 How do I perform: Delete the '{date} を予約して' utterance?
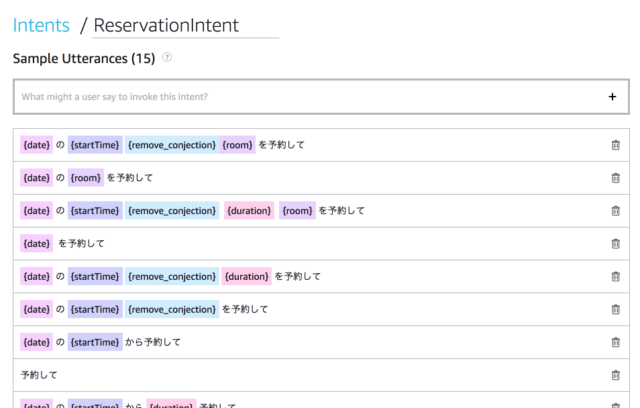616,244
